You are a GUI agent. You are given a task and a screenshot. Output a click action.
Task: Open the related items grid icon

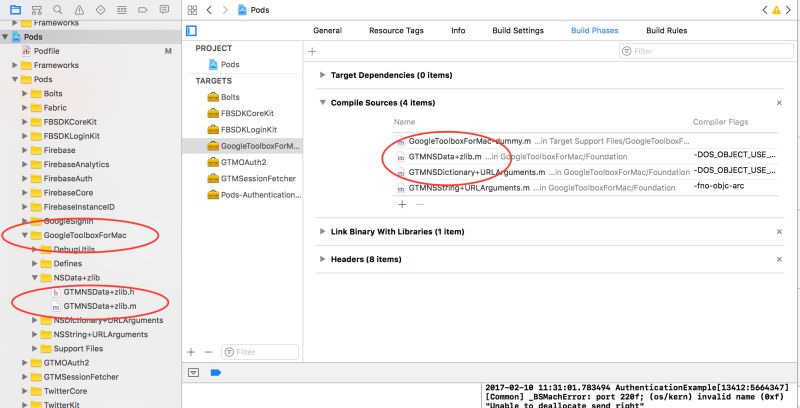pyautogui.click(x=192, y=10)
